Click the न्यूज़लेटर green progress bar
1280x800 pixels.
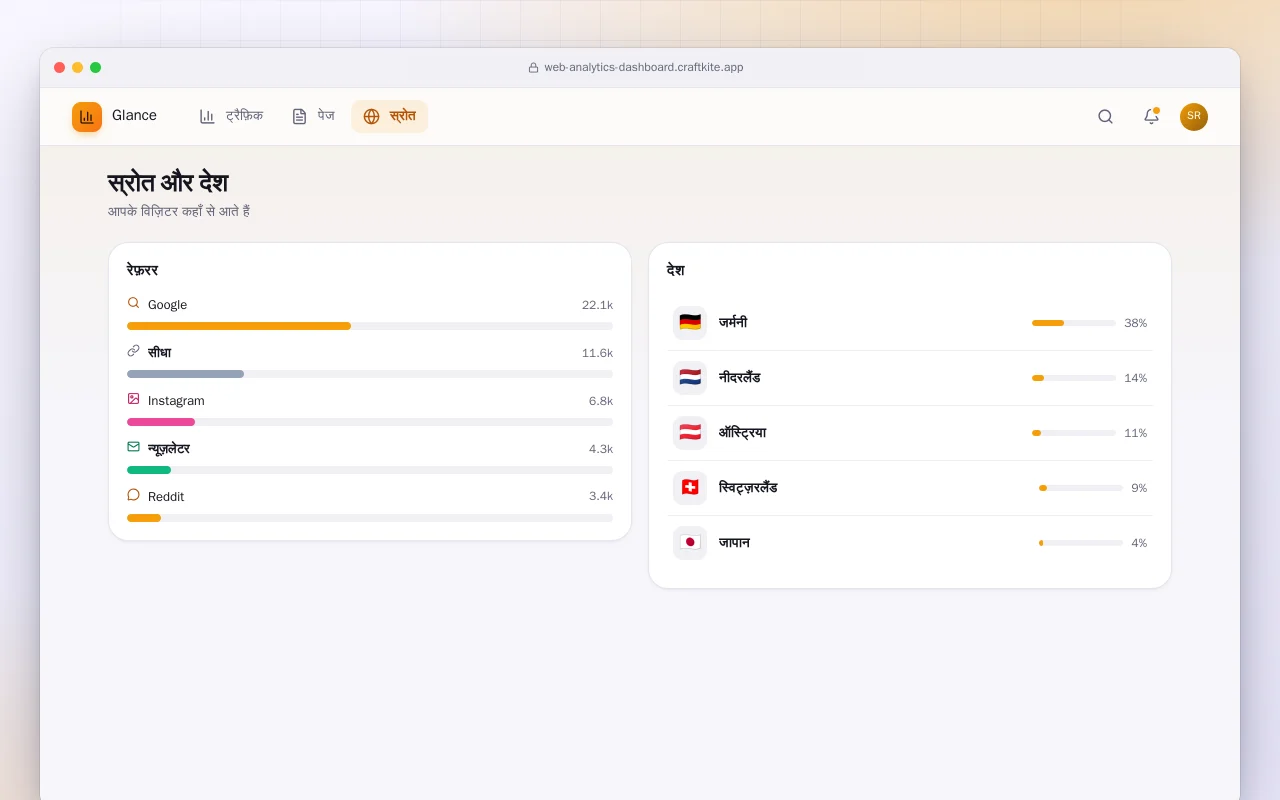tap(370, 470)
